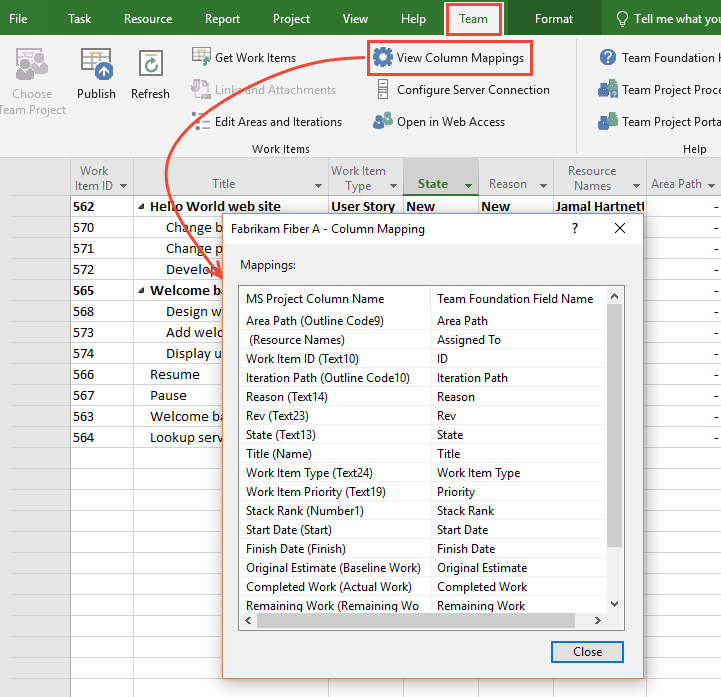721x697 pixels.
Task: Click the Publish icon
Action: 96,64
